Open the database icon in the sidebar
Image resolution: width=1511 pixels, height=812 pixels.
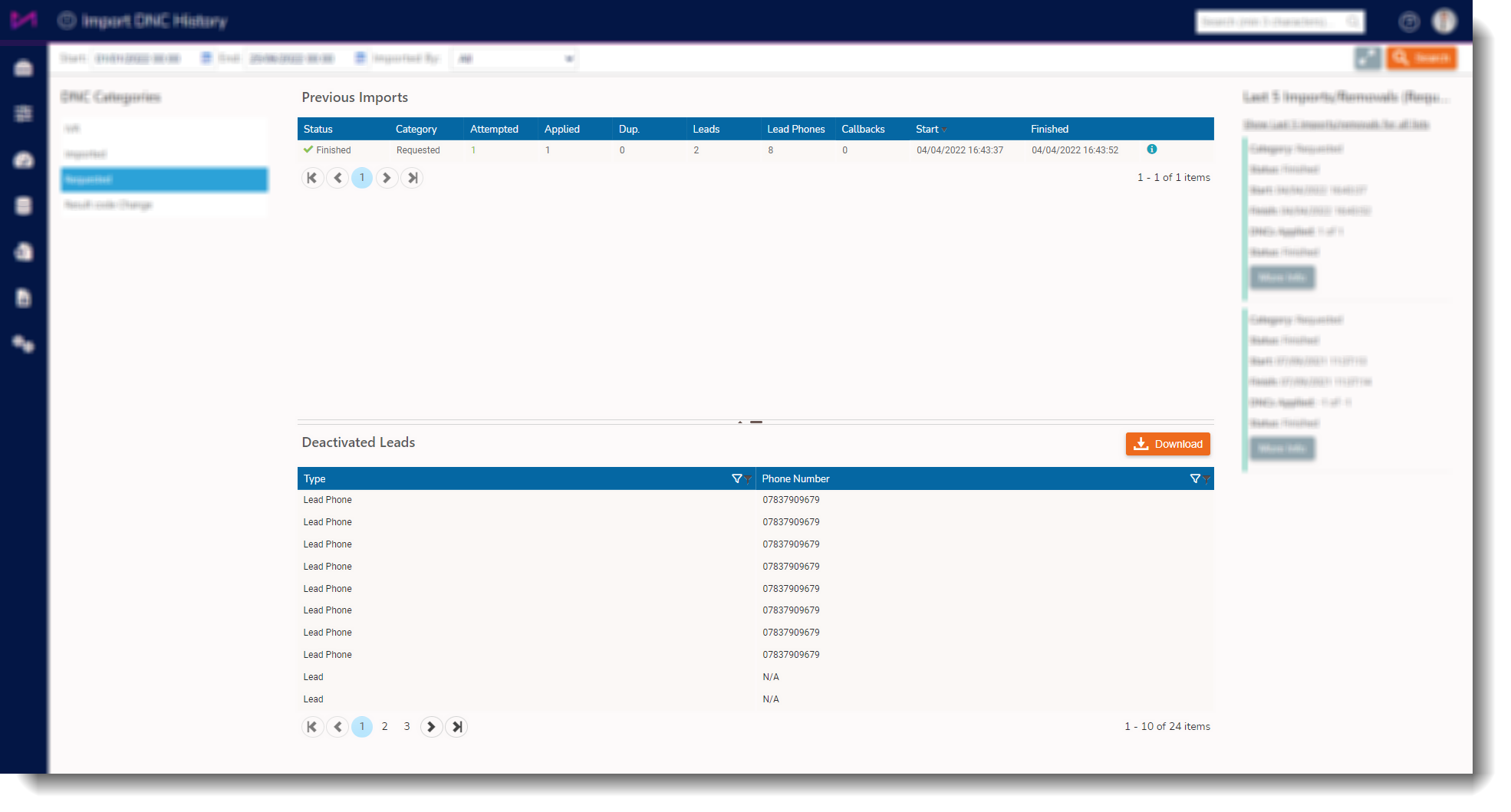pyautogui.click(x=24, y=206)
